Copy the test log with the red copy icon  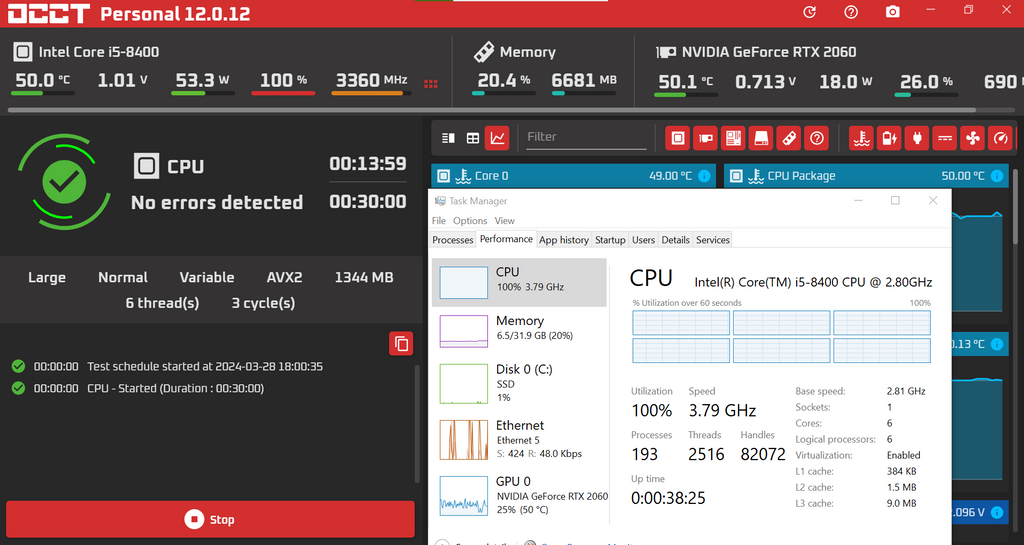click(x=401, y=343)
